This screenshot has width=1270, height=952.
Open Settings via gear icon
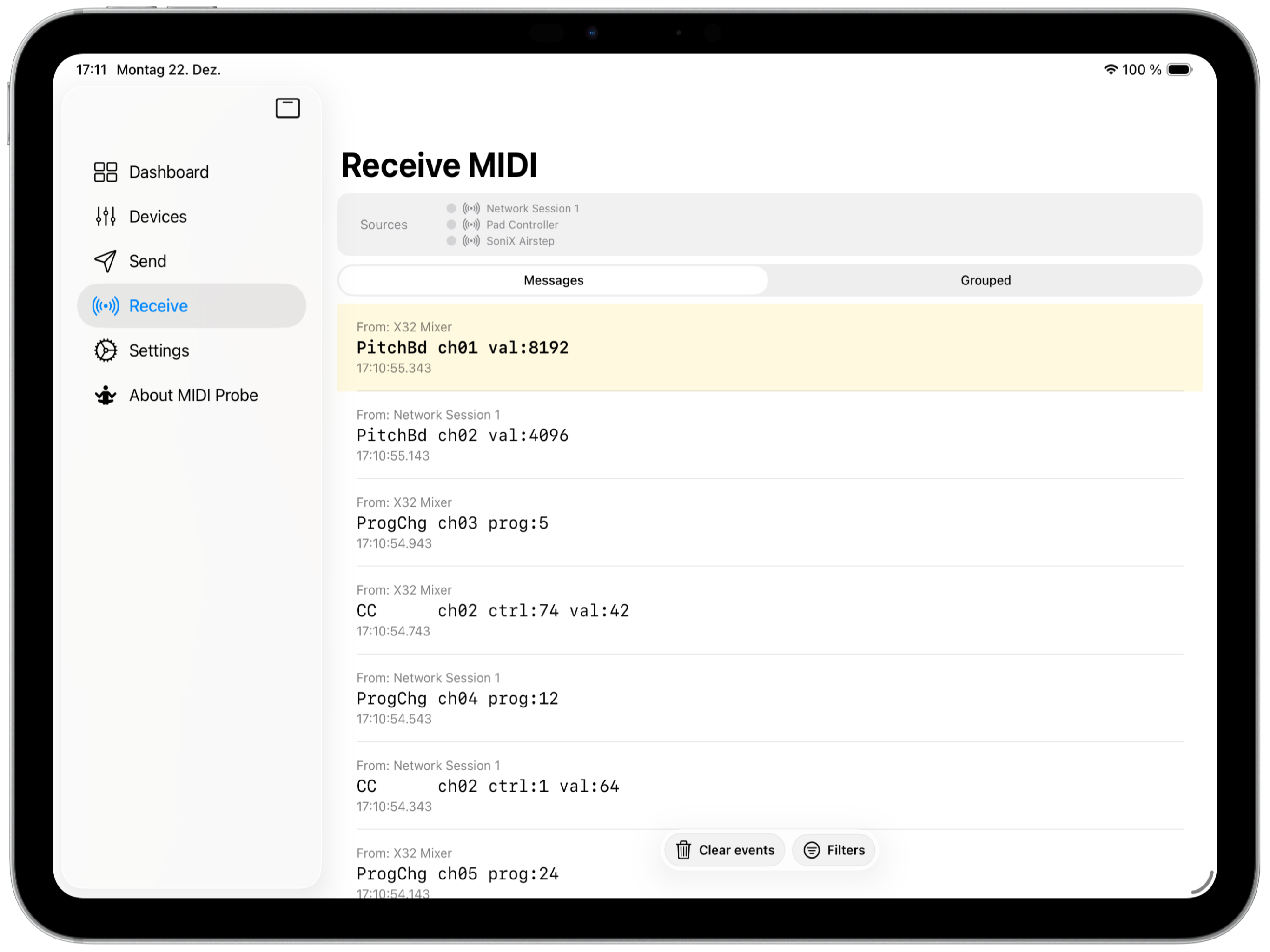coord(106,351)
